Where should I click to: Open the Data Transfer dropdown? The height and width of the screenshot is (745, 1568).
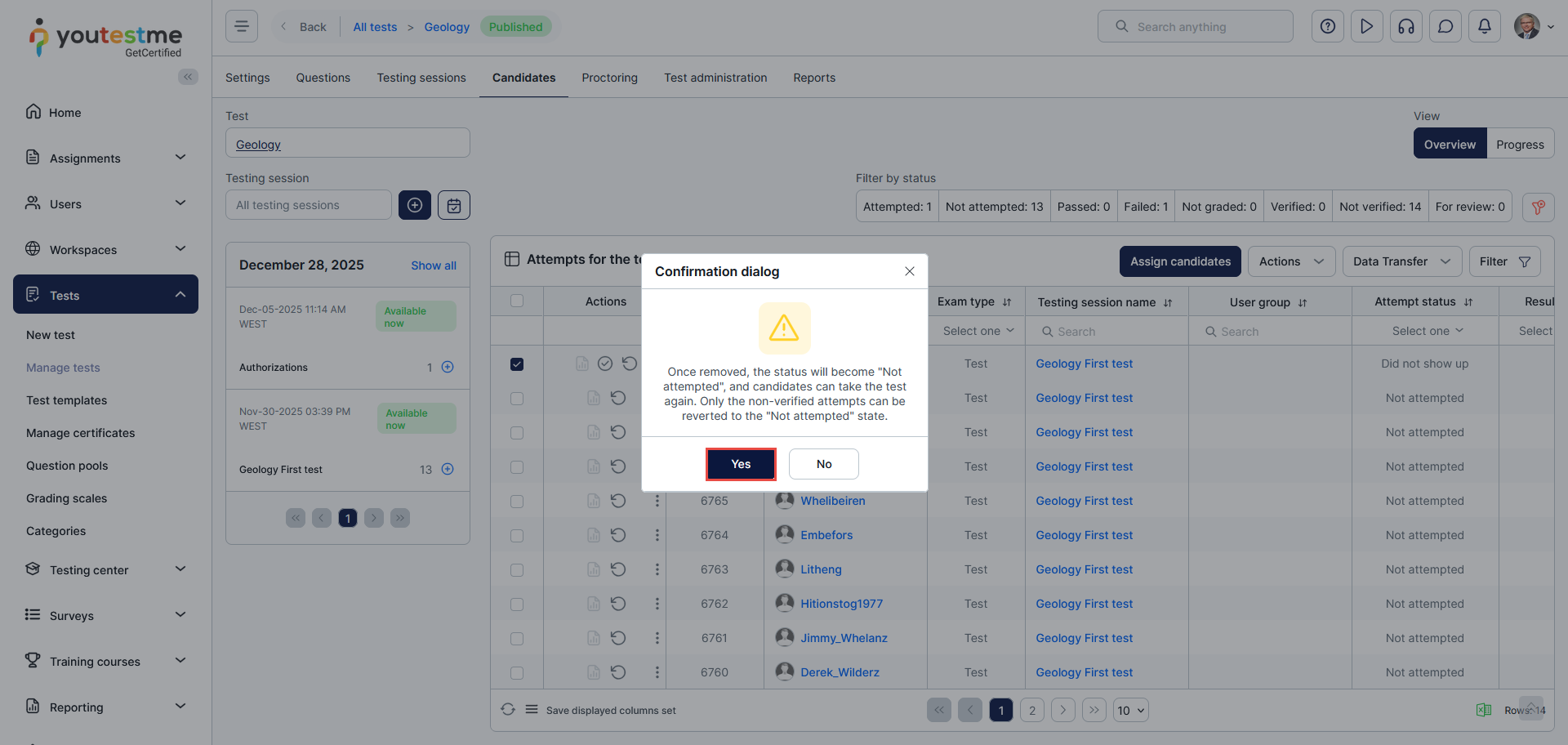point(1401,261)
